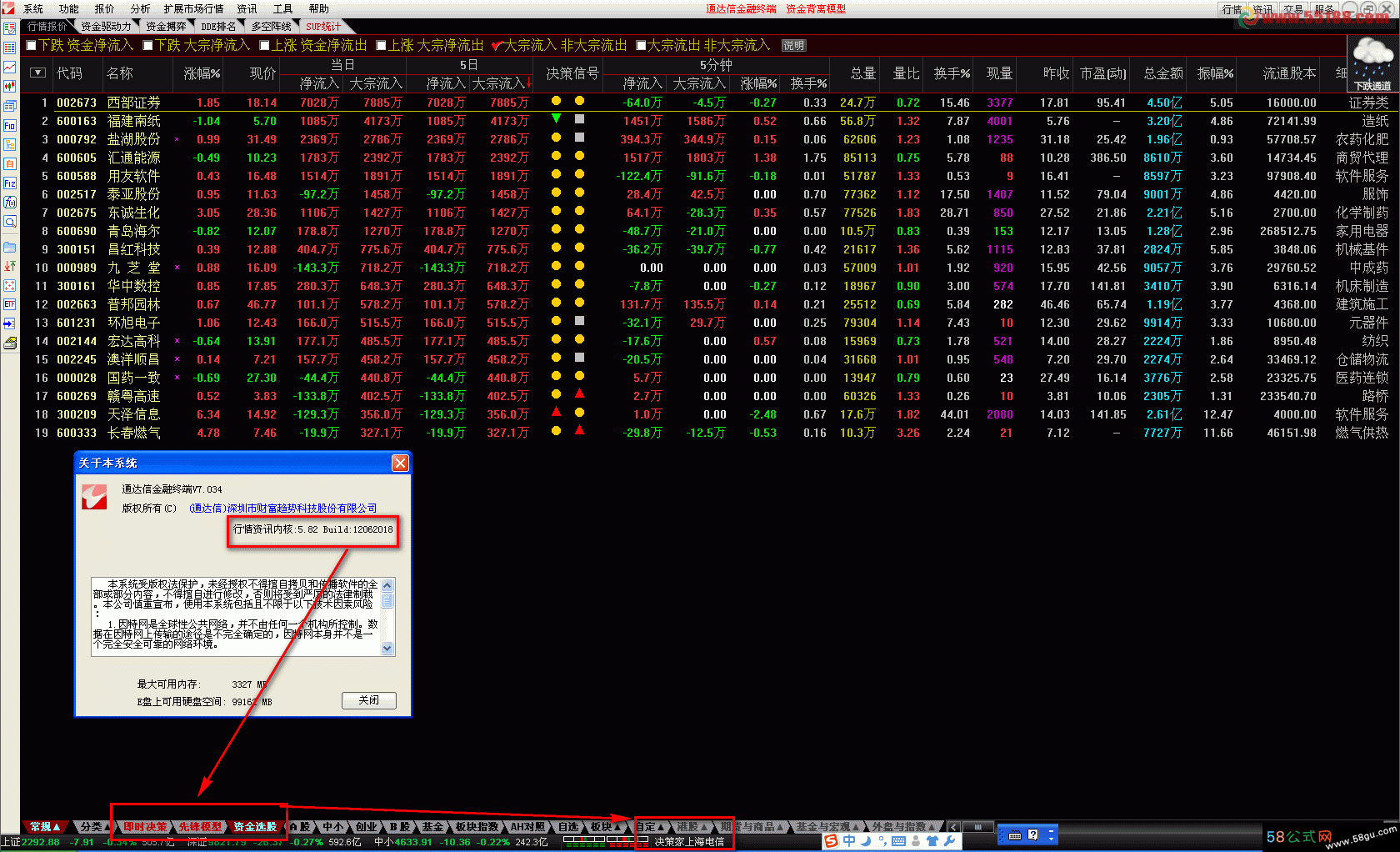Open the 功能 menu
The width and height of the screenshot is (1400, 852).
(x=68, y=8)
